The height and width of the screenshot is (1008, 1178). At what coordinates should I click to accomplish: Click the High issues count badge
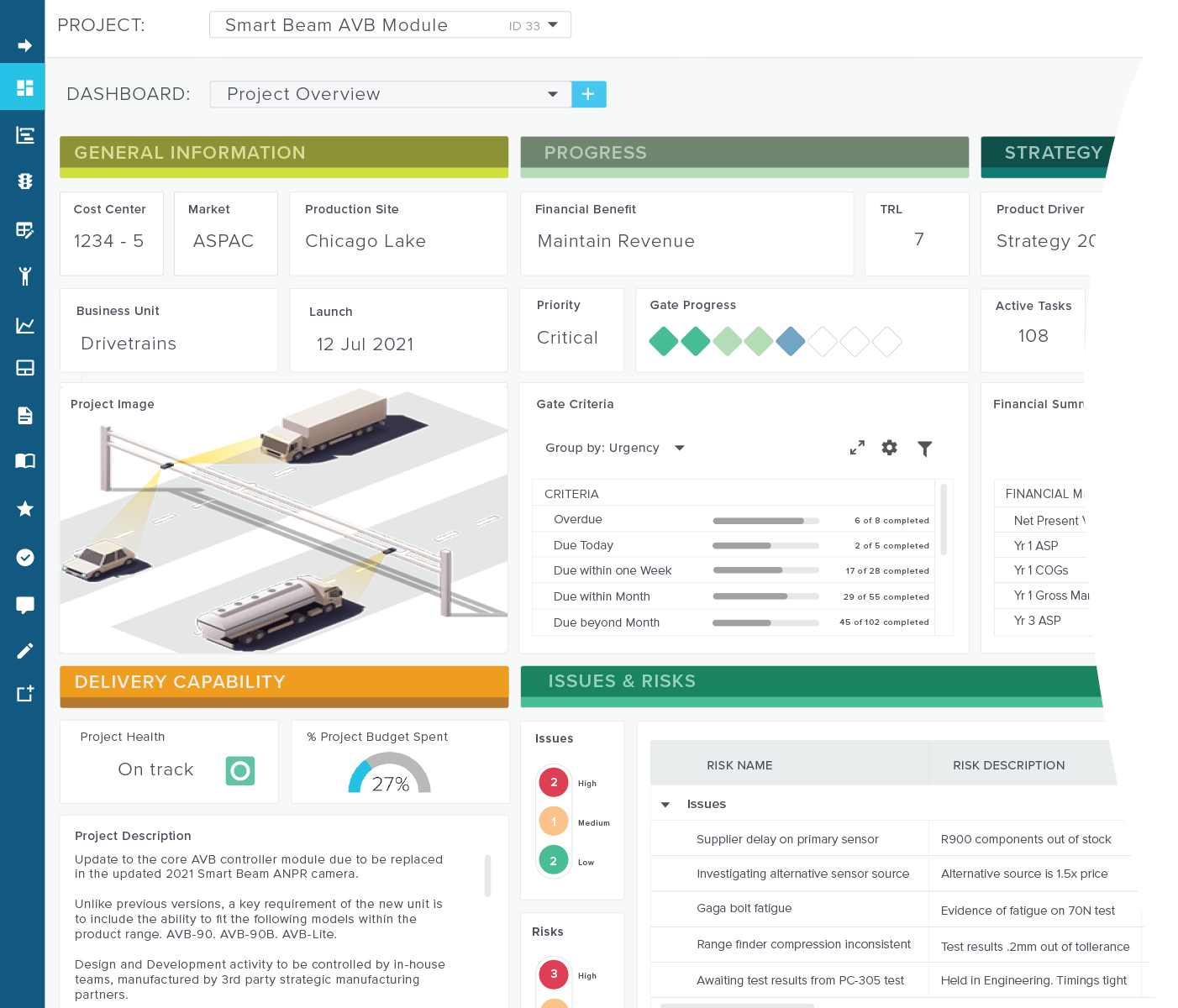point(554,782)
